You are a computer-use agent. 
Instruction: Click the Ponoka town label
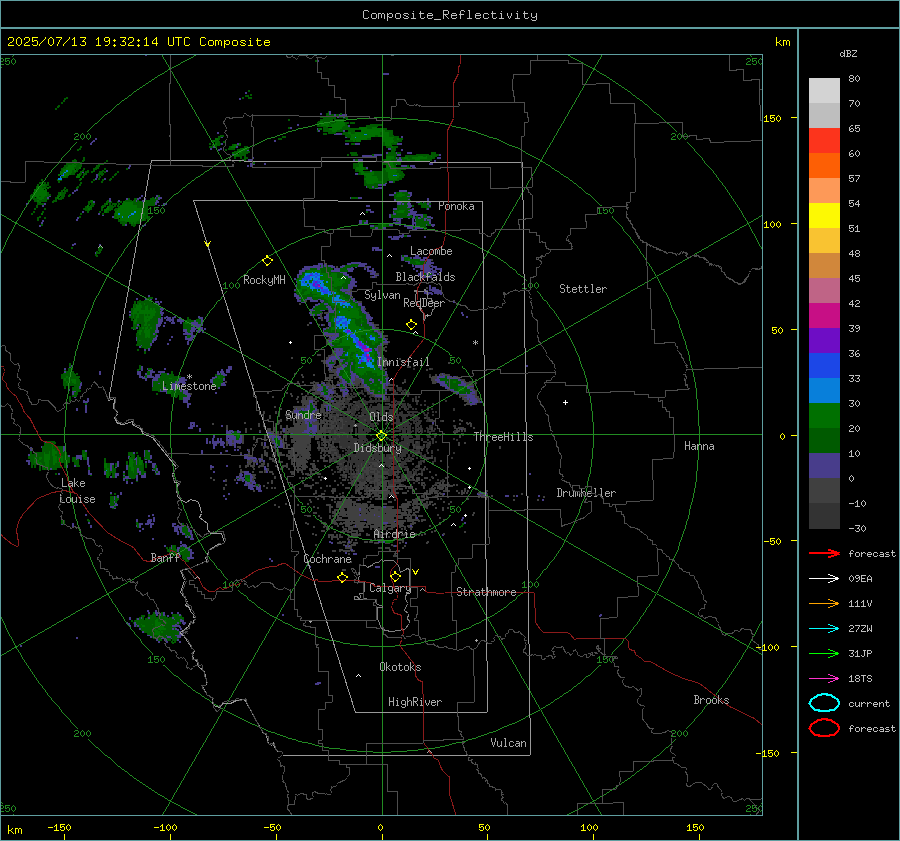tap(456, 206)
